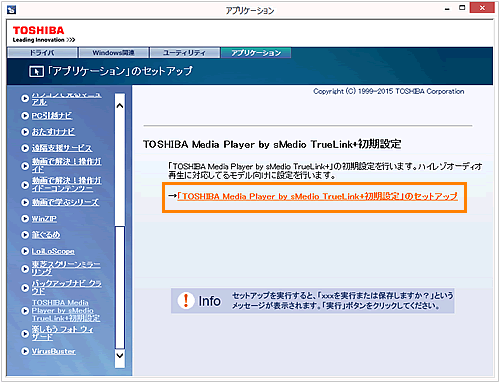
Task: Click the arrow bullet beside WinZIP
Action: (x=25, y=219)
